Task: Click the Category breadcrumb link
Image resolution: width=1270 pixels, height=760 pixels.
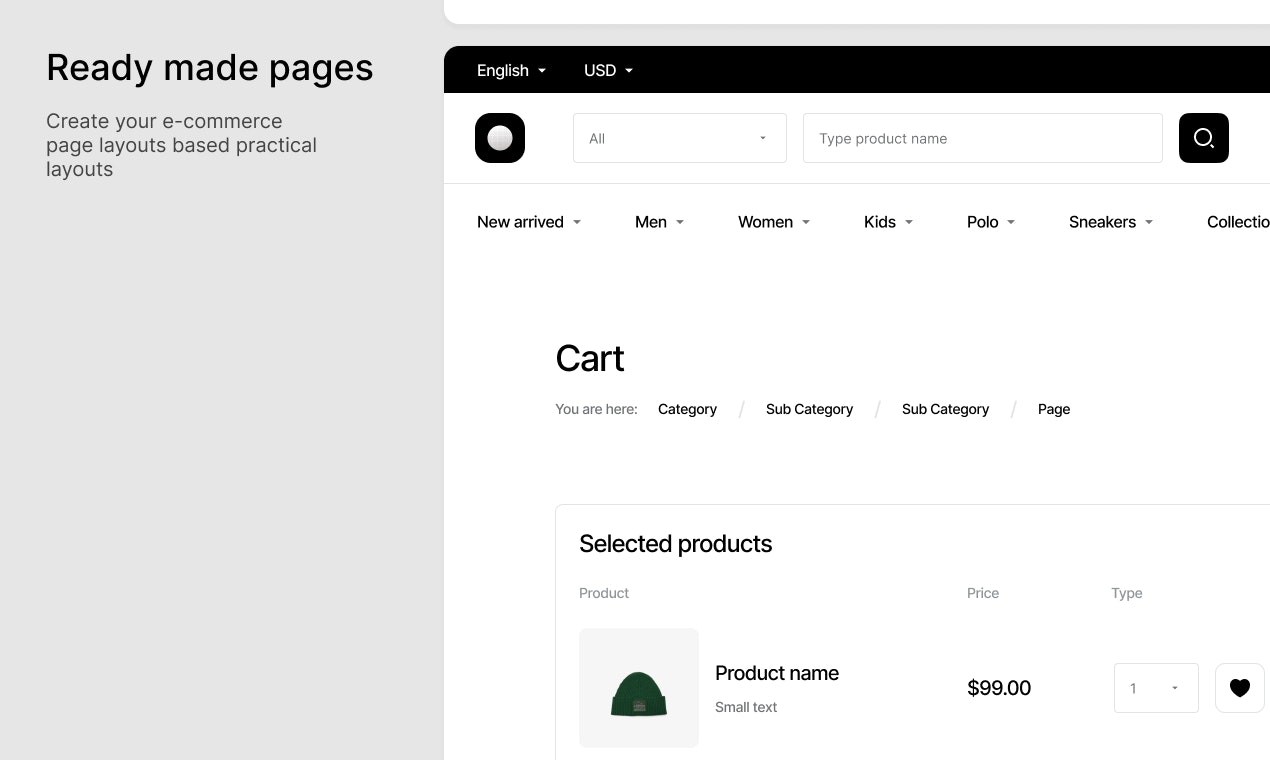Action: pos(687,409)
